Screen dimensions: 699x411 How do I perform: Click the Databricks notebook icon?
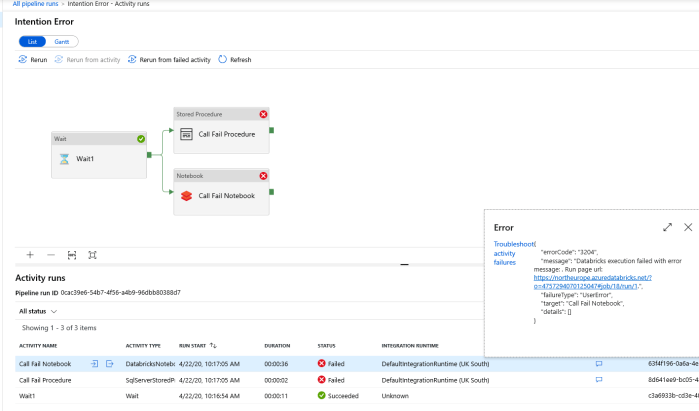click(186, 196)
